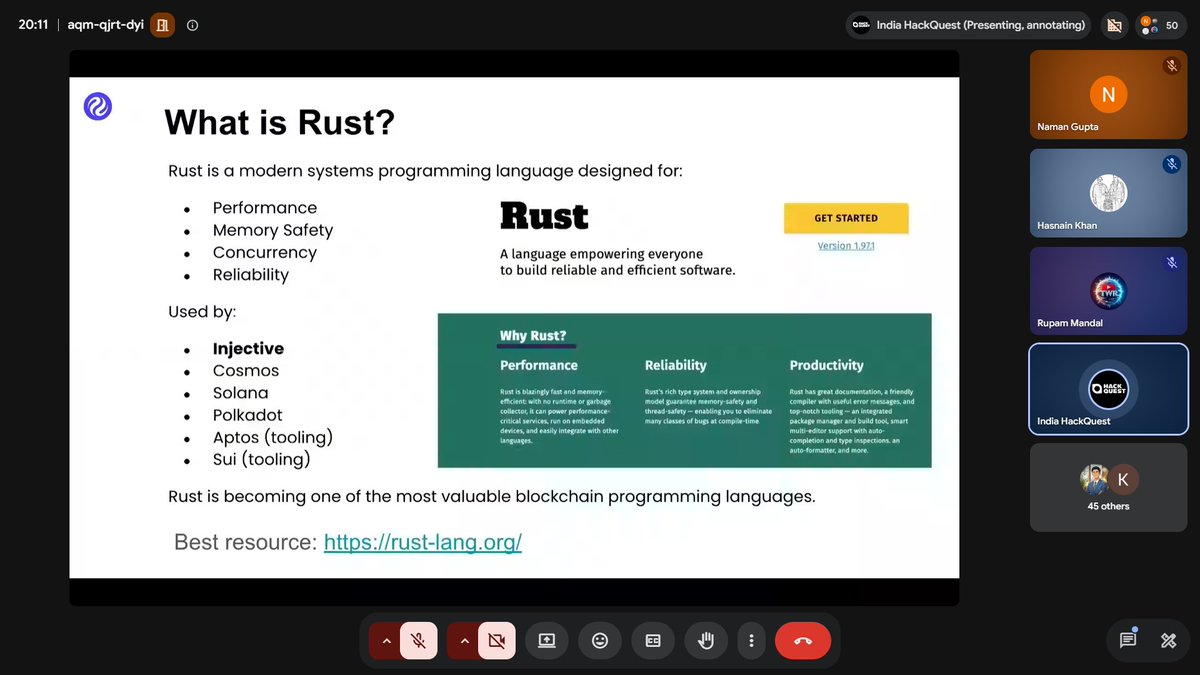Click the "Polkadot" bullet
The width and height of the screenshot is (1200, 675).
point(248,415)
